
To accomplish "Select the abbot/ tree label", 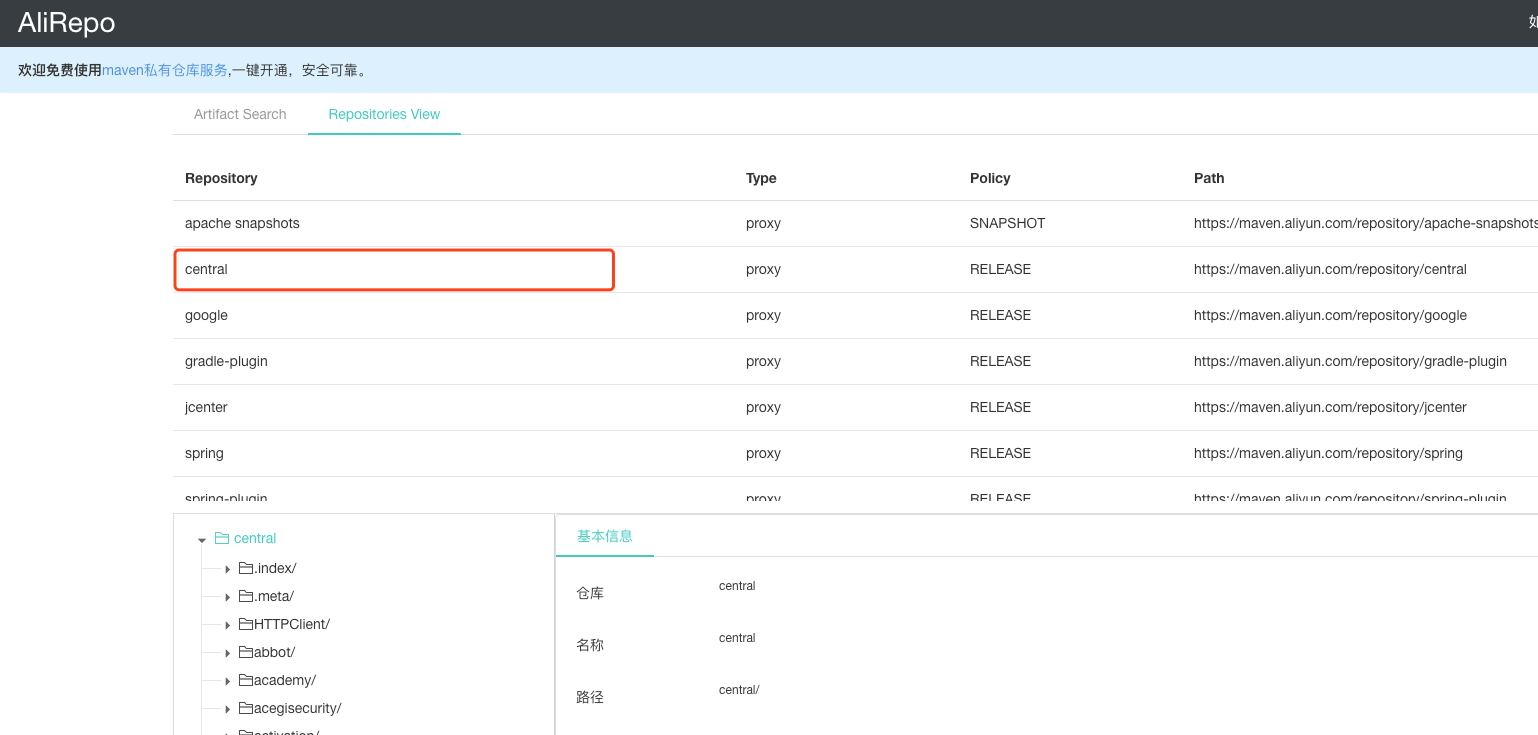I will tap(275, 652).
